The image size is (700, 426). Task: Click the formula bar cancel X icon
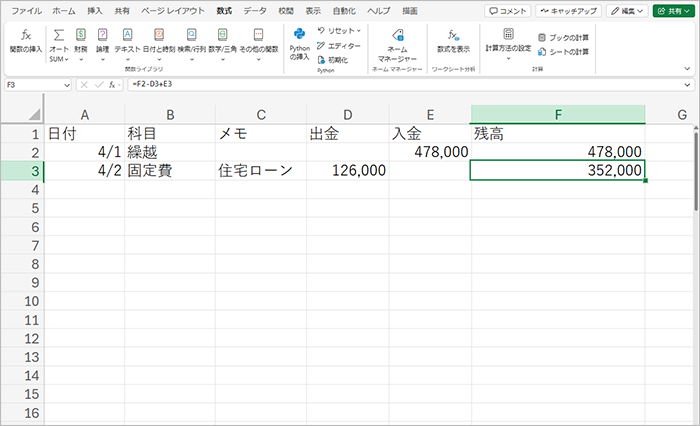84,84
